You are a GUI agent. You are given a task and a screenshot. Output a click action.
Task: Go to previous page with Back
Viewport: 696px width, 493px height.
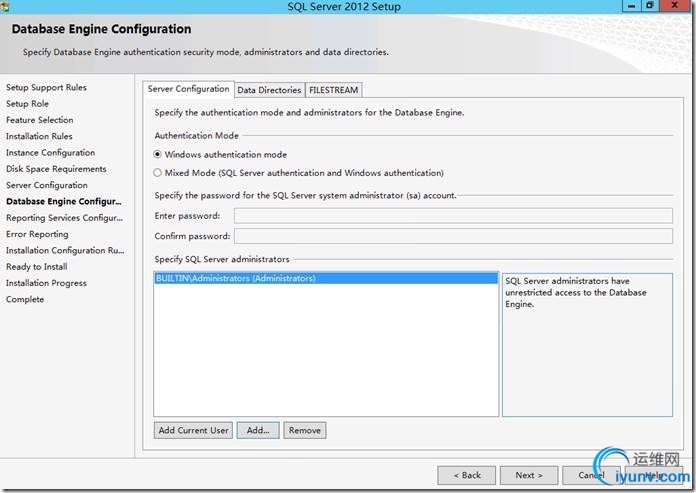click(x=467, y=475)
